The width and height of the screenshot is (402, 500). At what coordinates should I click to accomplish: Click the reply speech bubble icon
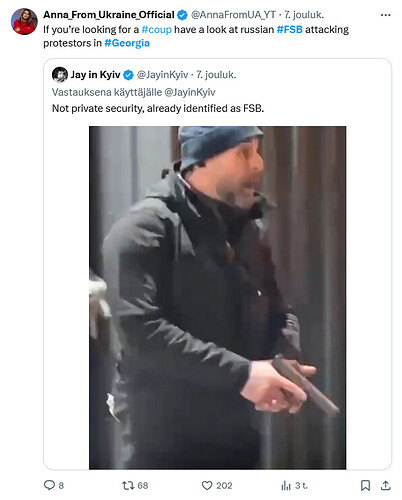tap(49, 485)
